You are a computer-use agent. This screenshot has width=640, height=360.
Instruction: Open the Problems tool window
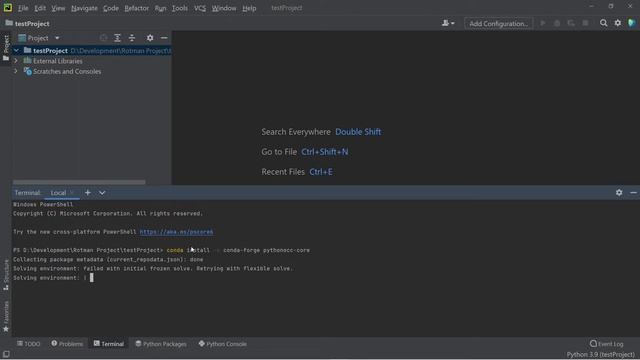67,344
